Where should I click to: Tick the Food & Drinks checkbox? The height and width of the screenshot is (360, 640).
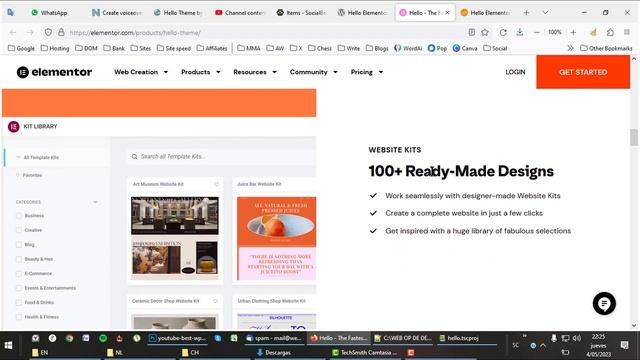(19, 302)
